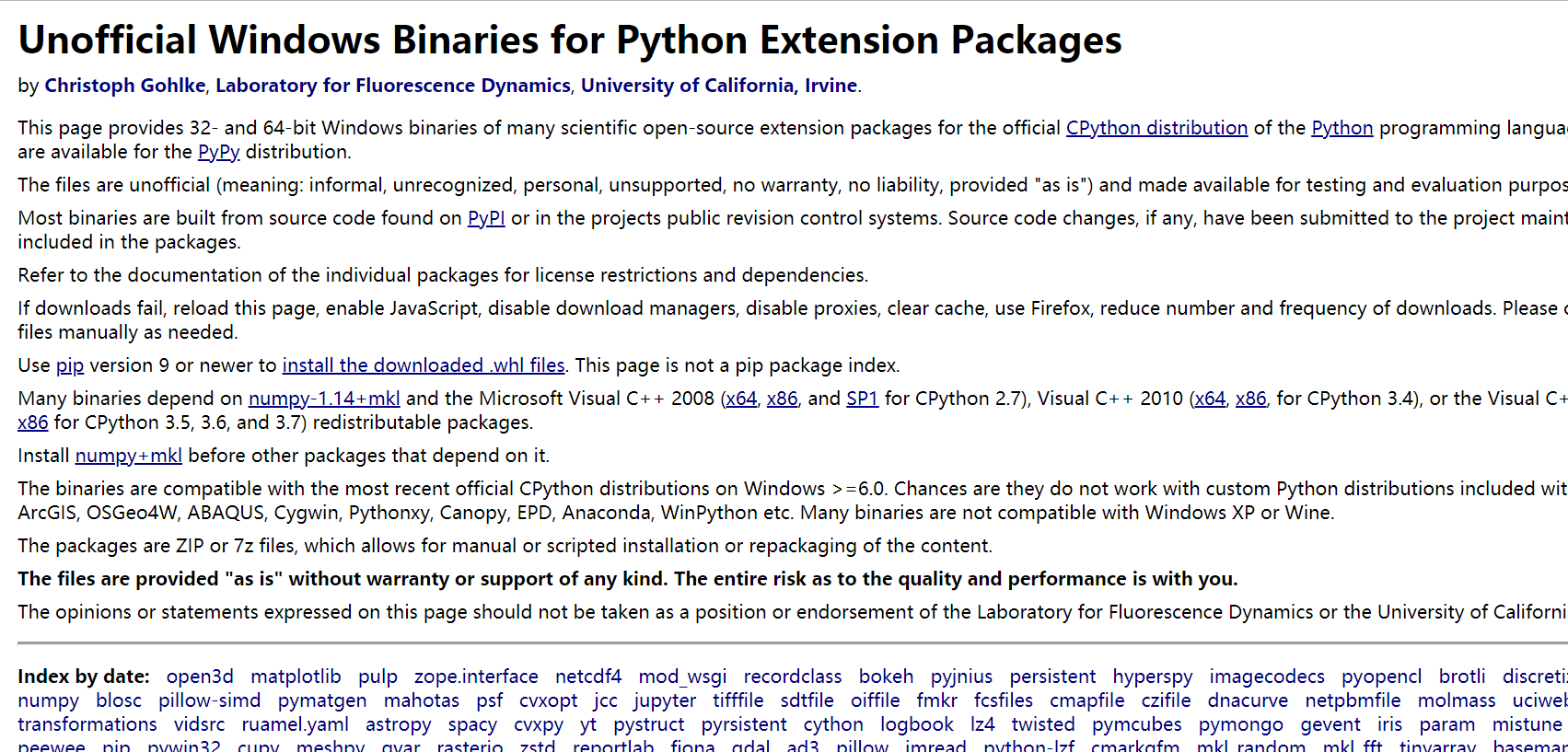Click the twisted index link

(x=1043, y=724)
